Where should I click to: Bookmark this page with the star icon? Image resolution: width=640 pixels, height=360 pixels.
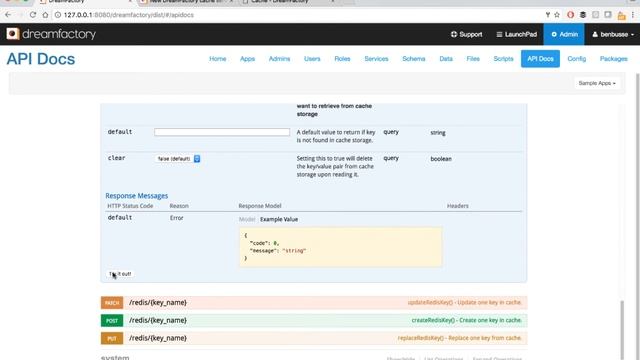(557, 15)
